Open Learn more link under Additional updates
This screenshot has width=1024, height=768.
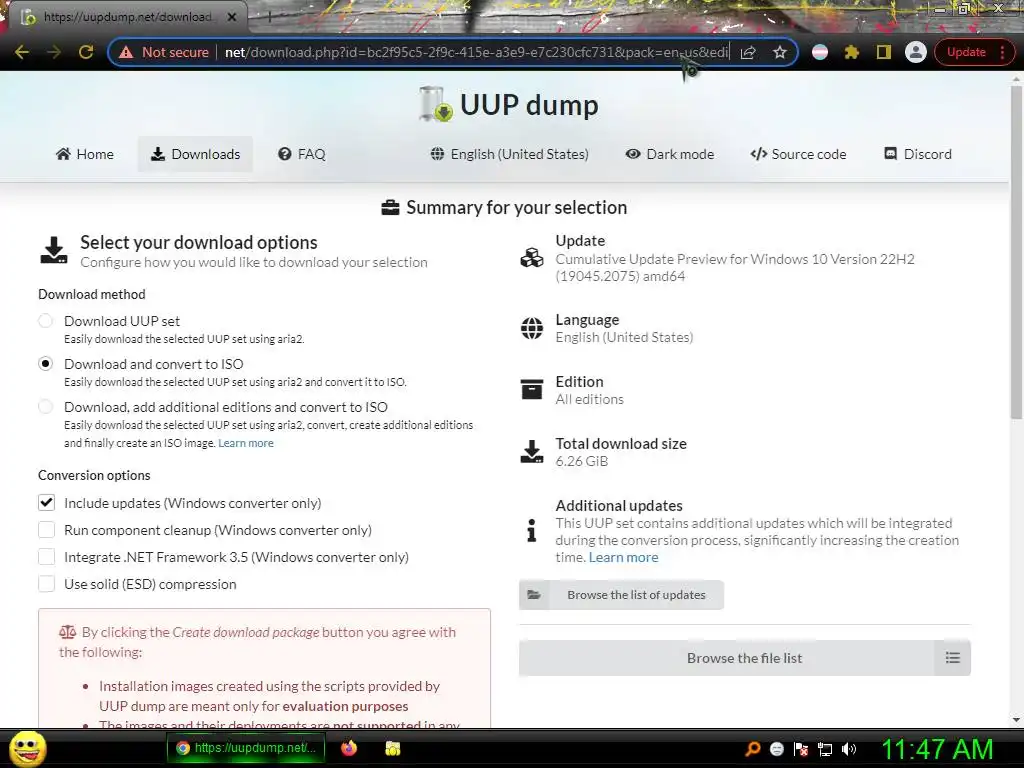point(623,557)
